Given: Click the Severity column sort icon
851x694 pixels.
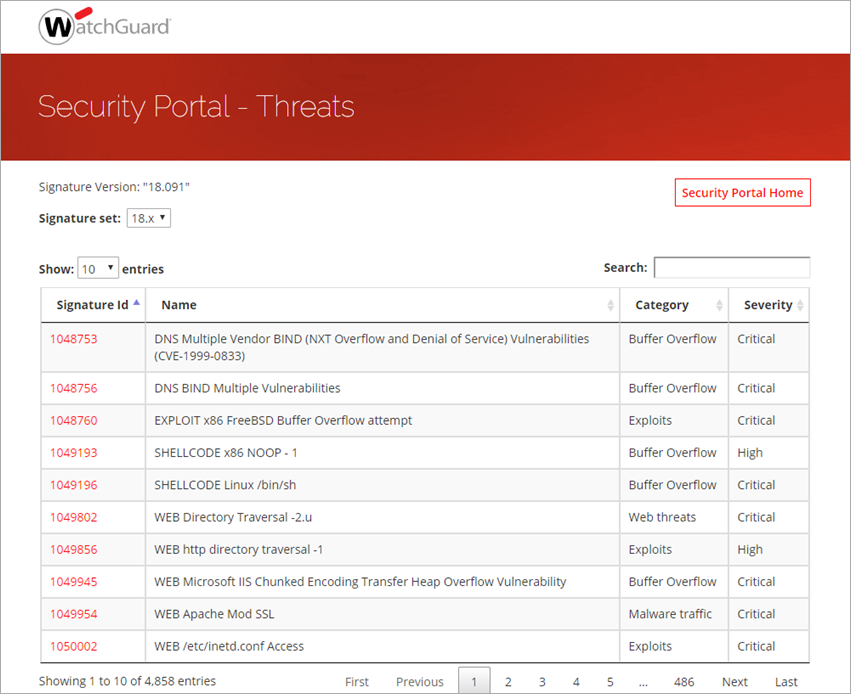Looking at the screenshot, I should (800, 304).
